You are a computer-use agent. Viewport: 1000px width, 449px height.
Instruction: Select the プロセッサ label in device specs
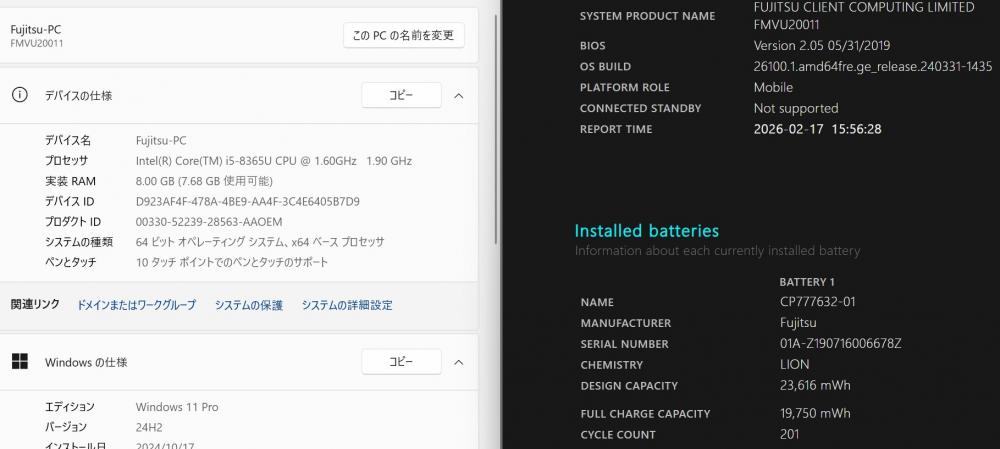[x=66, y=161]
